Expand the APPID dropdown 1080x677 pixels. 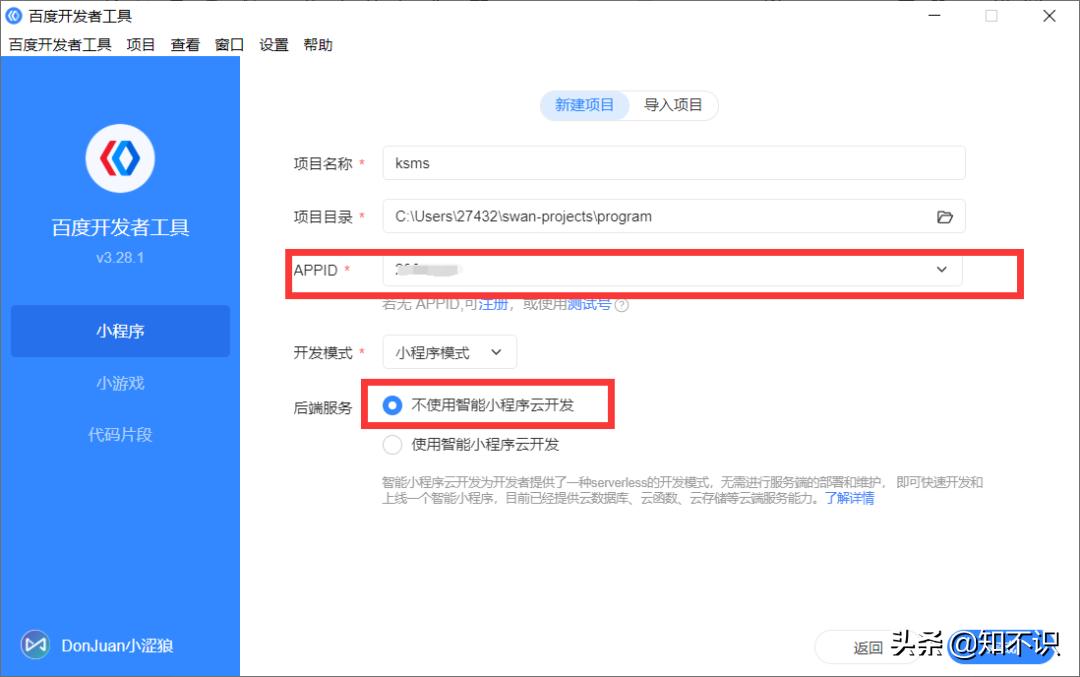tap(940, 269)
